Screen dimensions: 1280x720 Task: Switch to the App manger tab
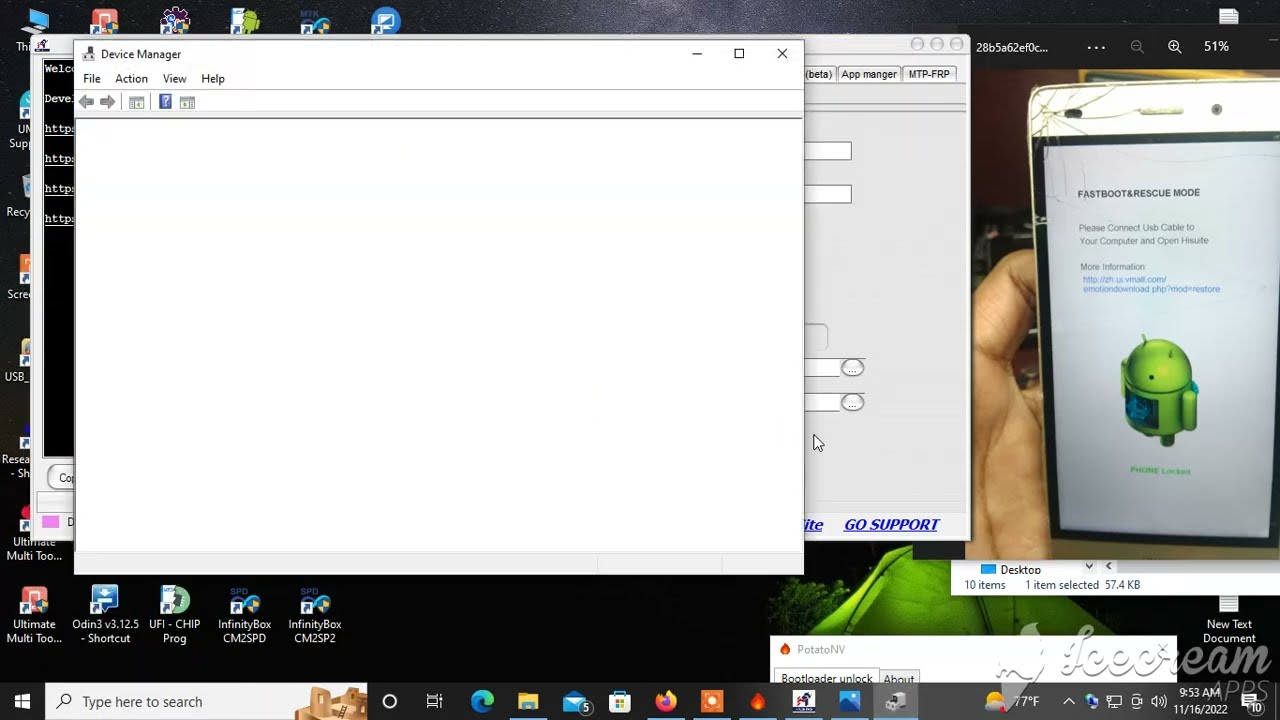pyautogui.click(x=868, y=74)
